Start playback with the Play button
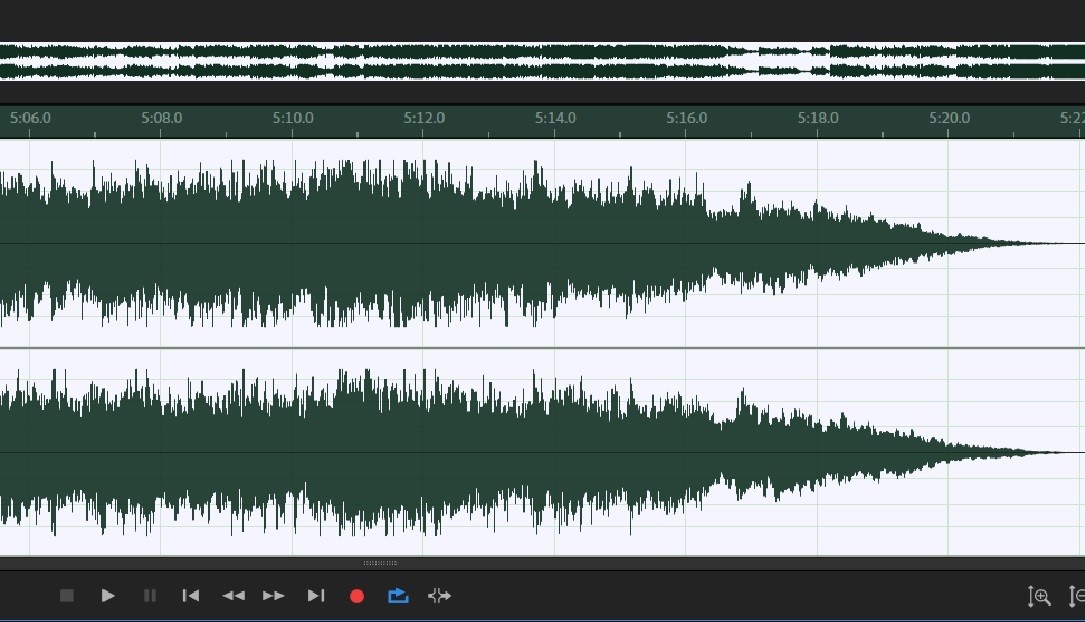The height and width of the screenshot is (622, 1085). (x=108, y=596)
